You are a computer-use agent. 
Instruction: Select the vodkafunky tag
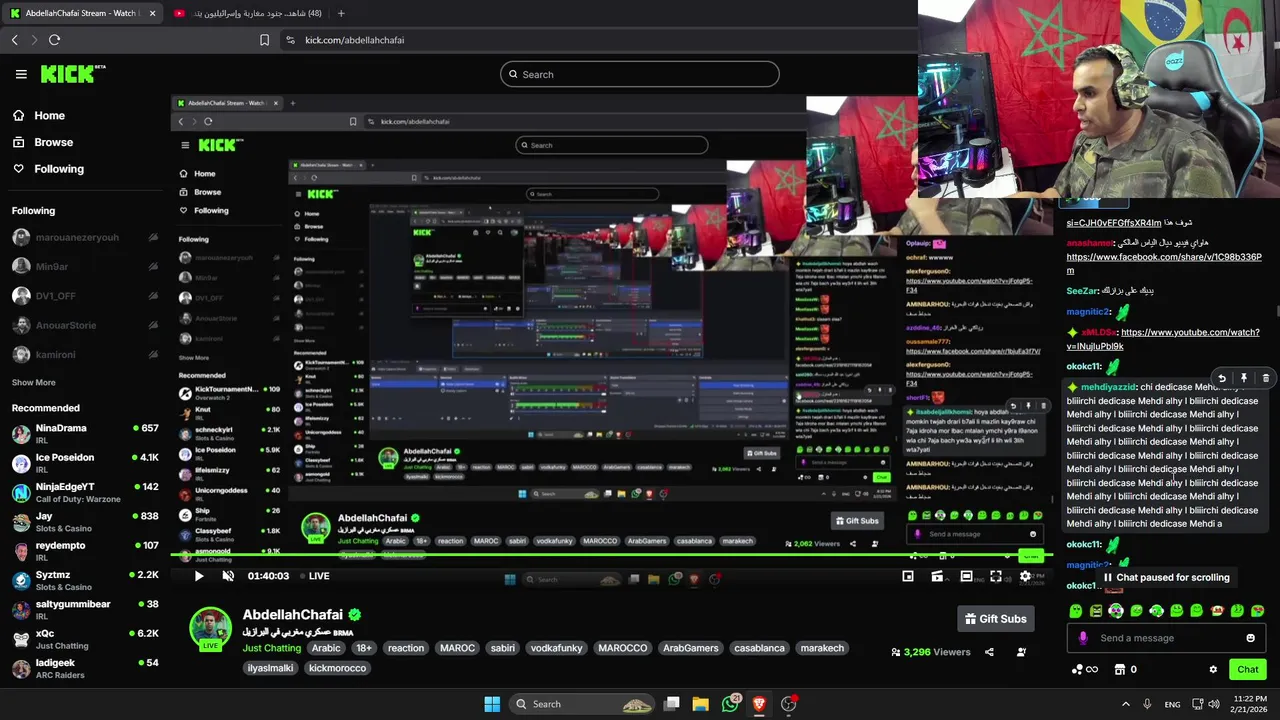(555, 648)
